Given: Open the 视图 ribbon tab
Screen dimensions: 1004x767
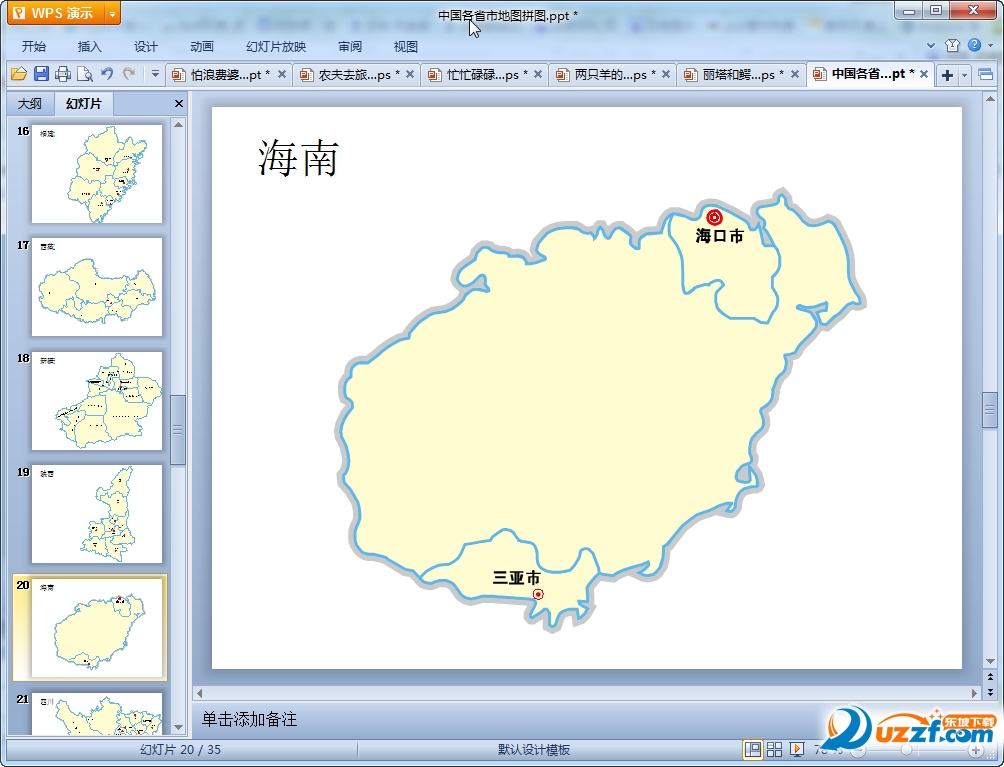Looking at the screenshot, I should coord(405,47).
